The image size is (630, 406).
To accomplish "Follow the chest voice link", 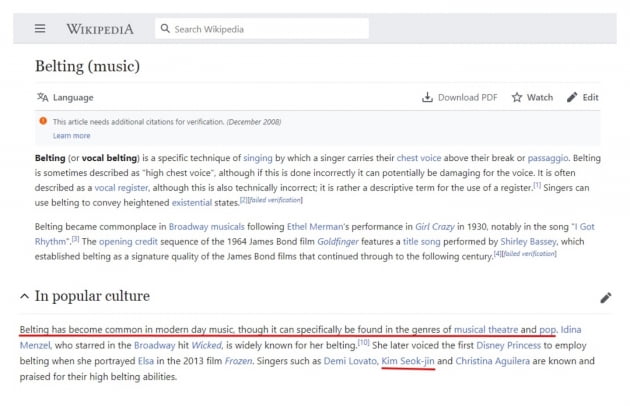I will (x=419, y=158).
